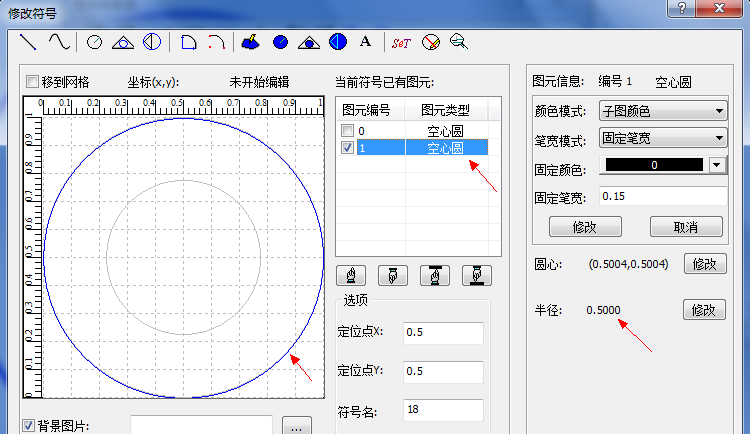Click the black 固定颜色 color swatch
This screenshot has height=434, width=750.
[653, 165]
